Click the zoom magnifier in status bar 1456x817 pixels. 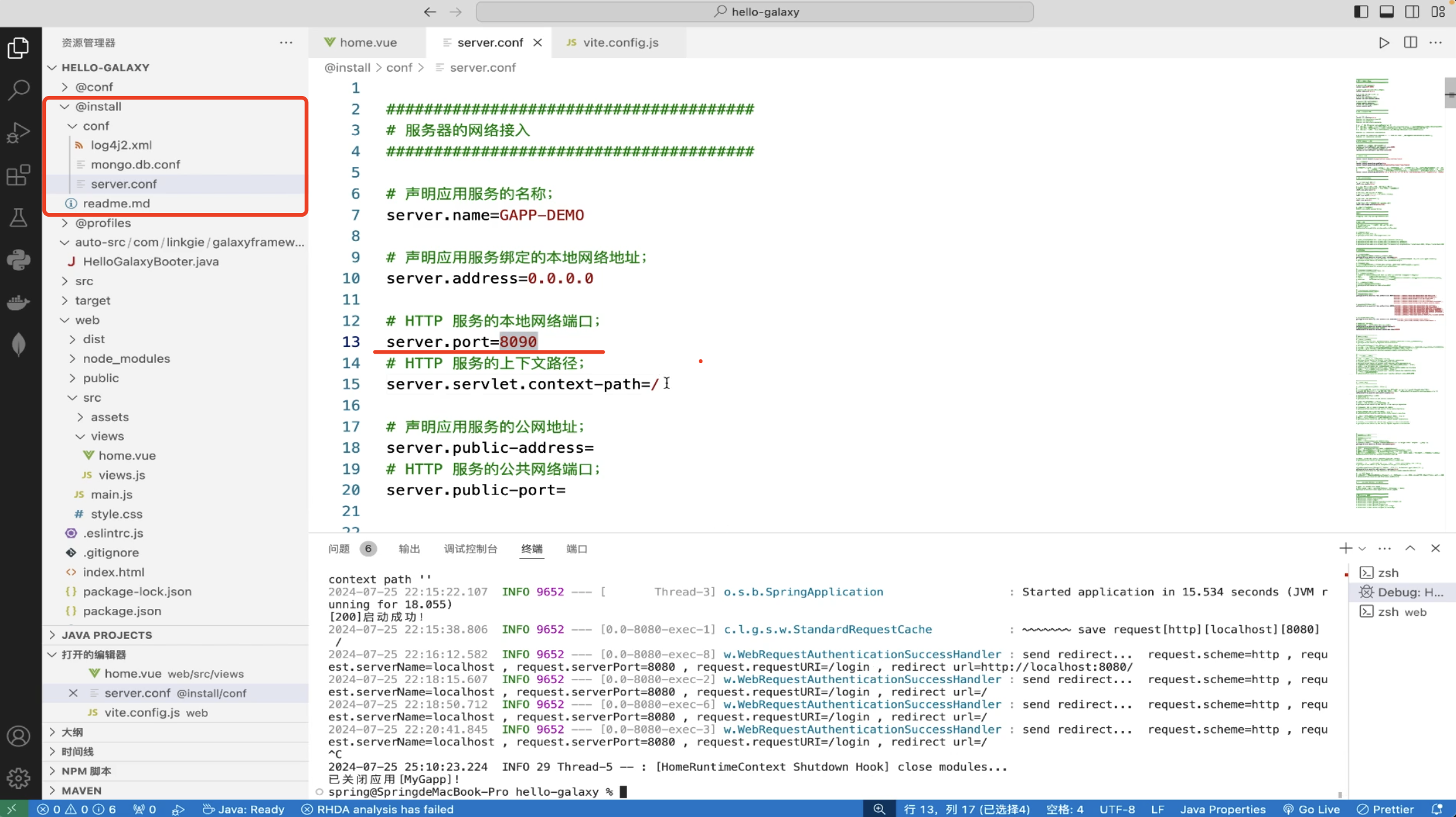pyautogui.click(x=879, y=809)
